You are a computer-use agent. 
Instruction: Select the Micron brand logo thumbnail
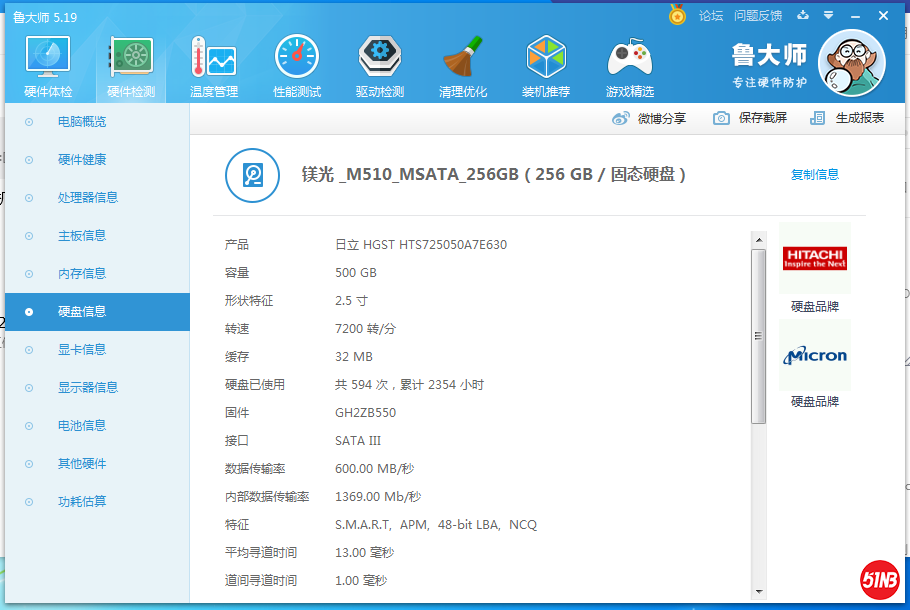815,356
